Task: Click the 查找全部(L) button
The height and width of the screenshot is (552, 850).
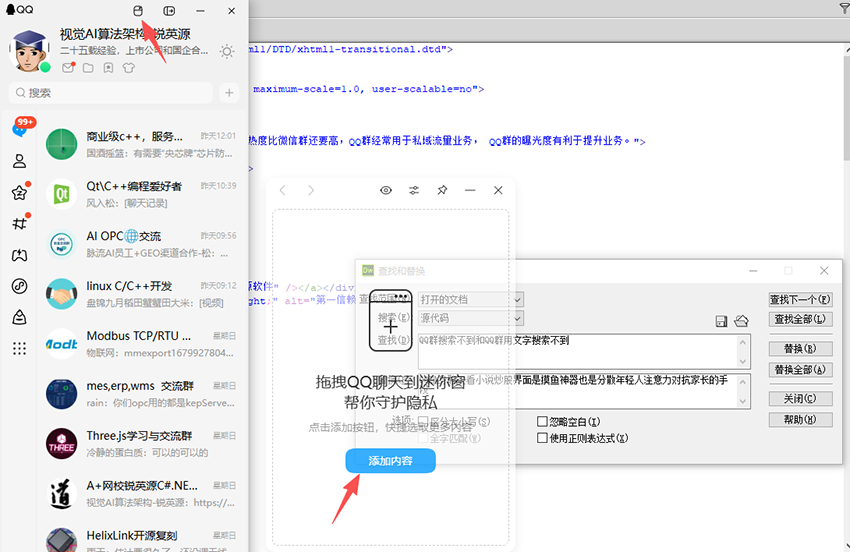Action: coord(800,319)
